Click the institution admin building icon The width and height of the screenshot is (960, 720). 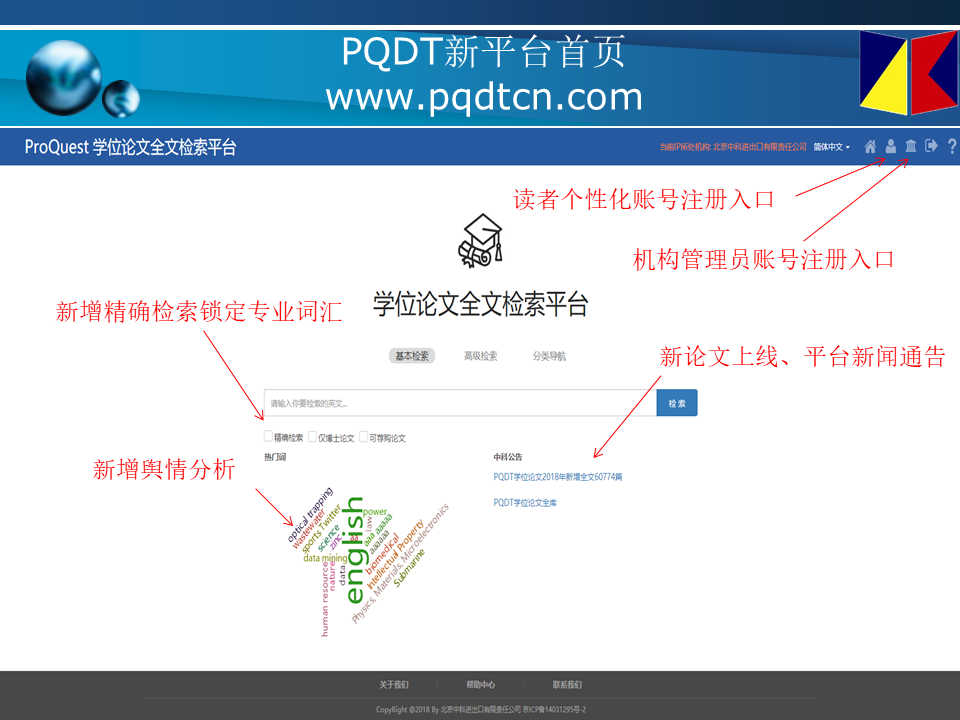click(x=910, y=147)
